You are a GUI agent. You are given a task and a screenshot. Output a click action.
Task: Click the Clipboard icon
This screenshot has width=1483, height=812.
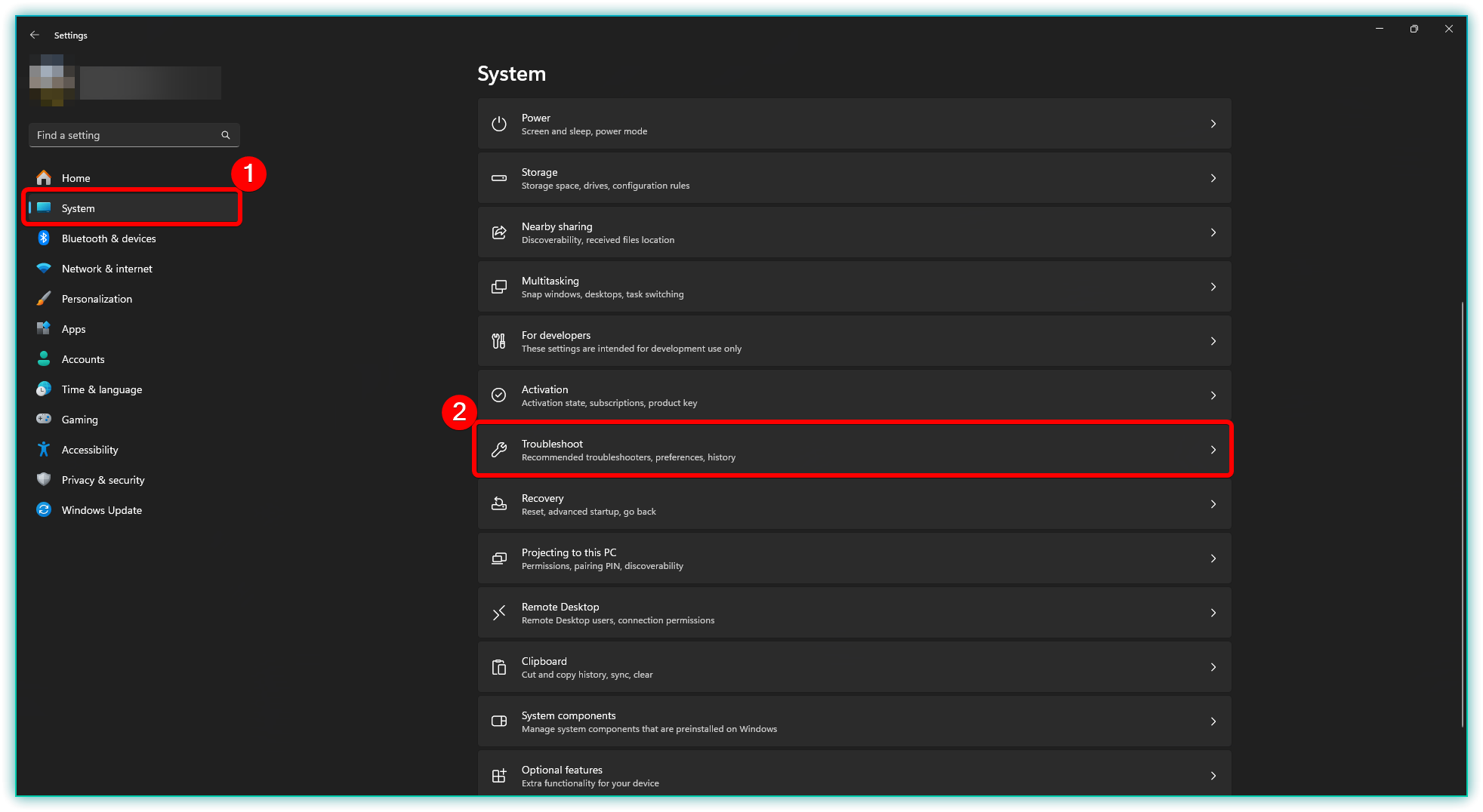pyautogui.click(x=499, y=667)
